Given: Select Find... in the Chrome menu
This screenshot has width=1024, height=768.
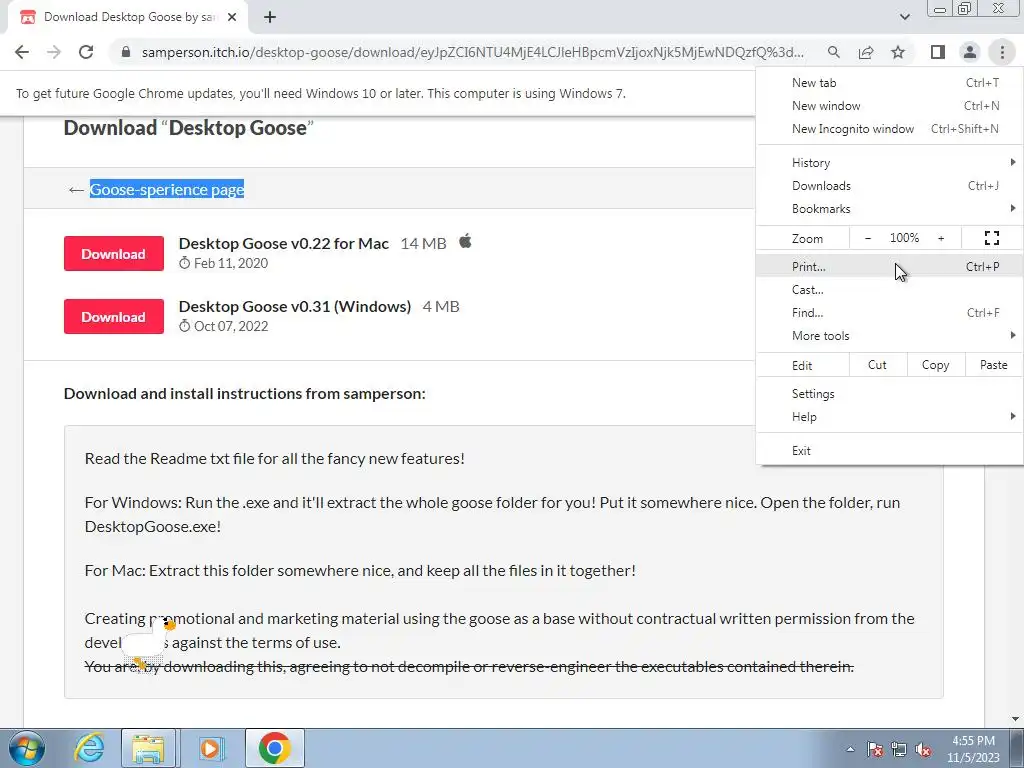Looking at the screenshot, I should point(889,312).
